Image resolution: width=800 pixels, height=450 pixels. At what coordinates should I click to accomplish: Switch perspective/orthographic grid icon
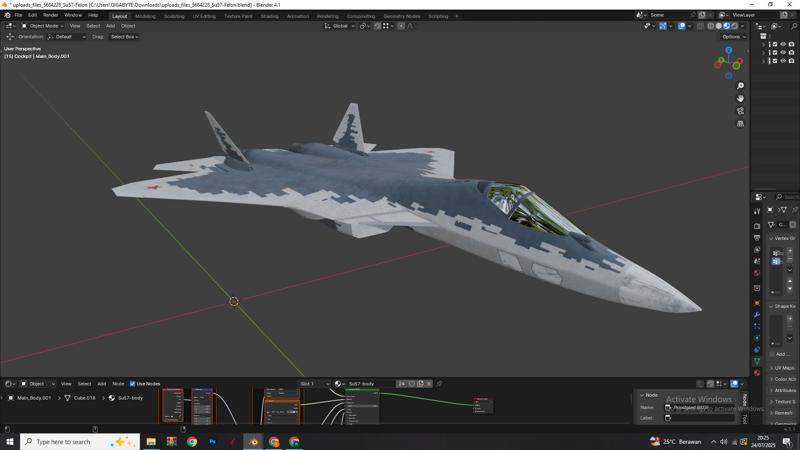pyautogui.click(x=740, y=124)
